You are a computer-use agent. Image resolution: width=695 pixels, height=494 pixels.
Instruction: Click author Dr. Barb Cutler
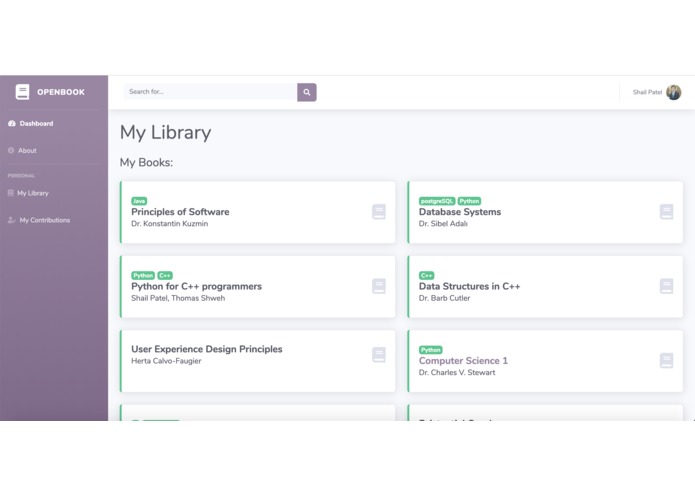[444, 298]
